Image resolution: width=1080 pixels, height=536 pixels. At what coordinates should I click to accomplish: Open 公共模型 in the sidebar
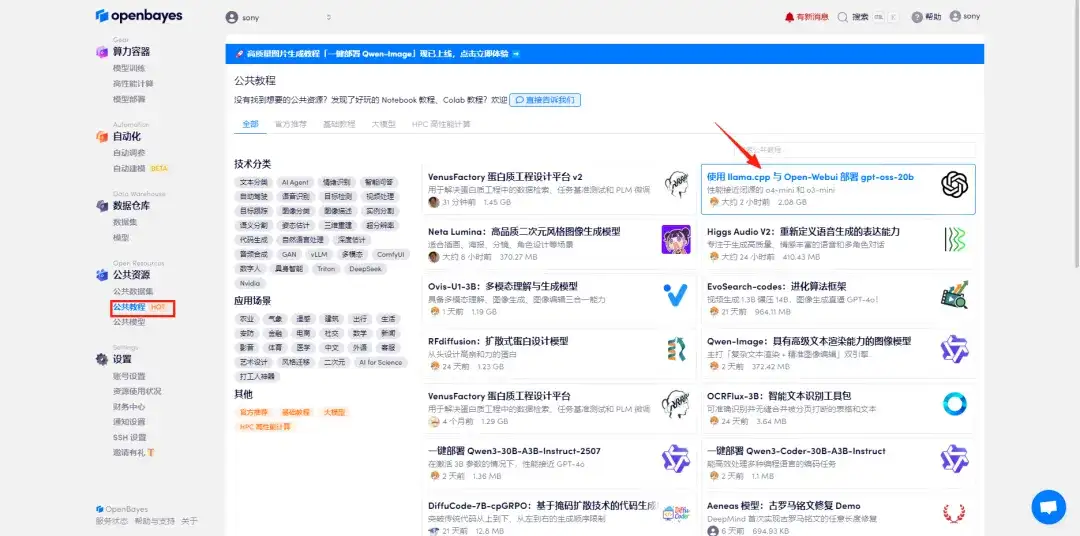pos(129,322)
